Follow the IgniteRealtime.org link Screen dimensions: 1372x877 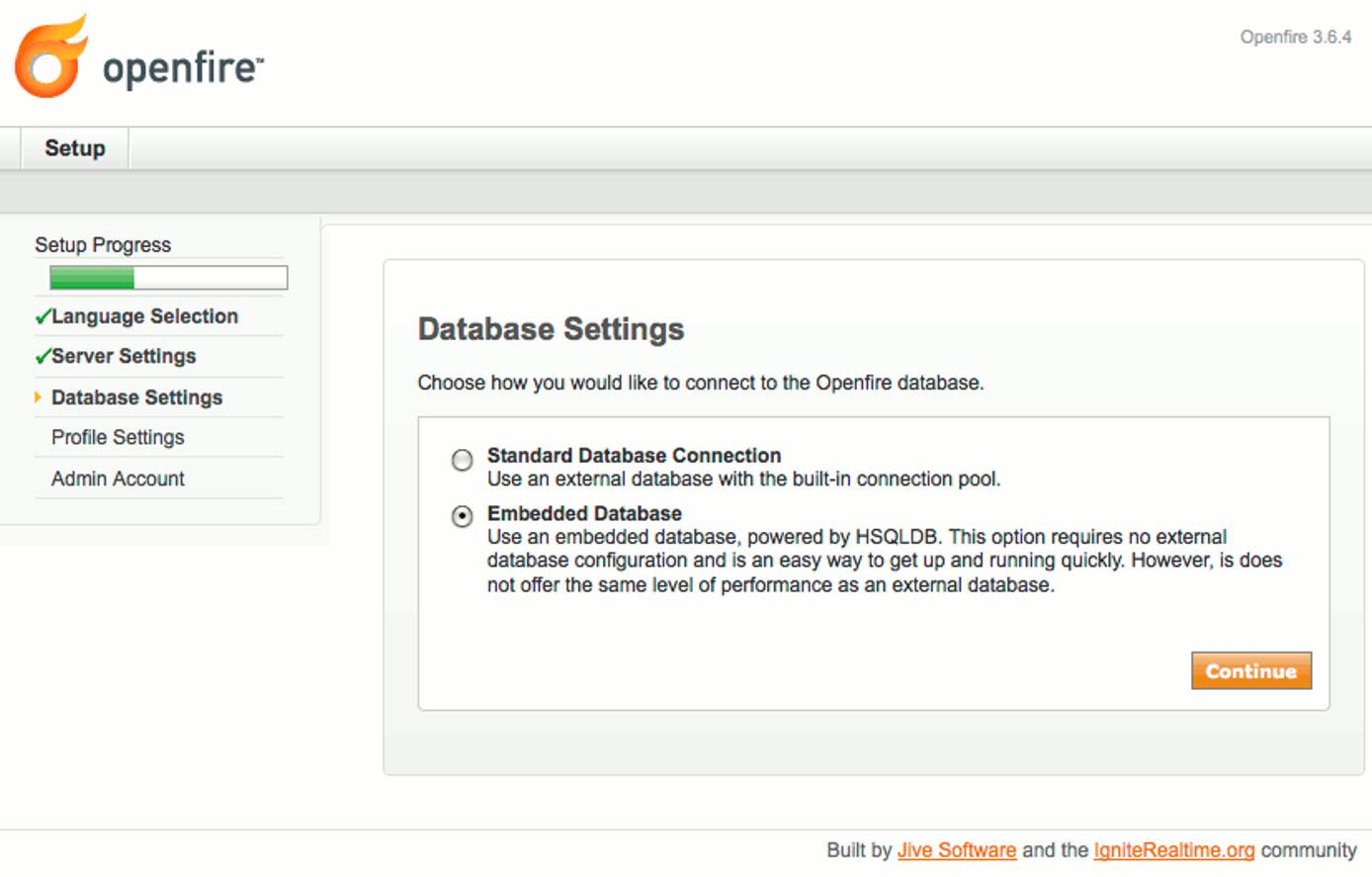(x=1172, y=849)
